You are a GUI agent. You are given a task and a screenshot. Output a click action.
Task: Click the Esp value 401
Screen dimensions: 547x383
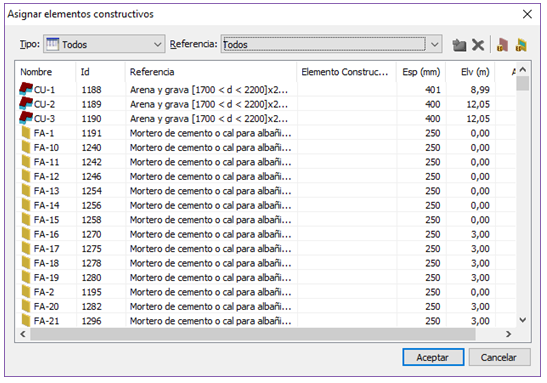[x=433, y=90]
